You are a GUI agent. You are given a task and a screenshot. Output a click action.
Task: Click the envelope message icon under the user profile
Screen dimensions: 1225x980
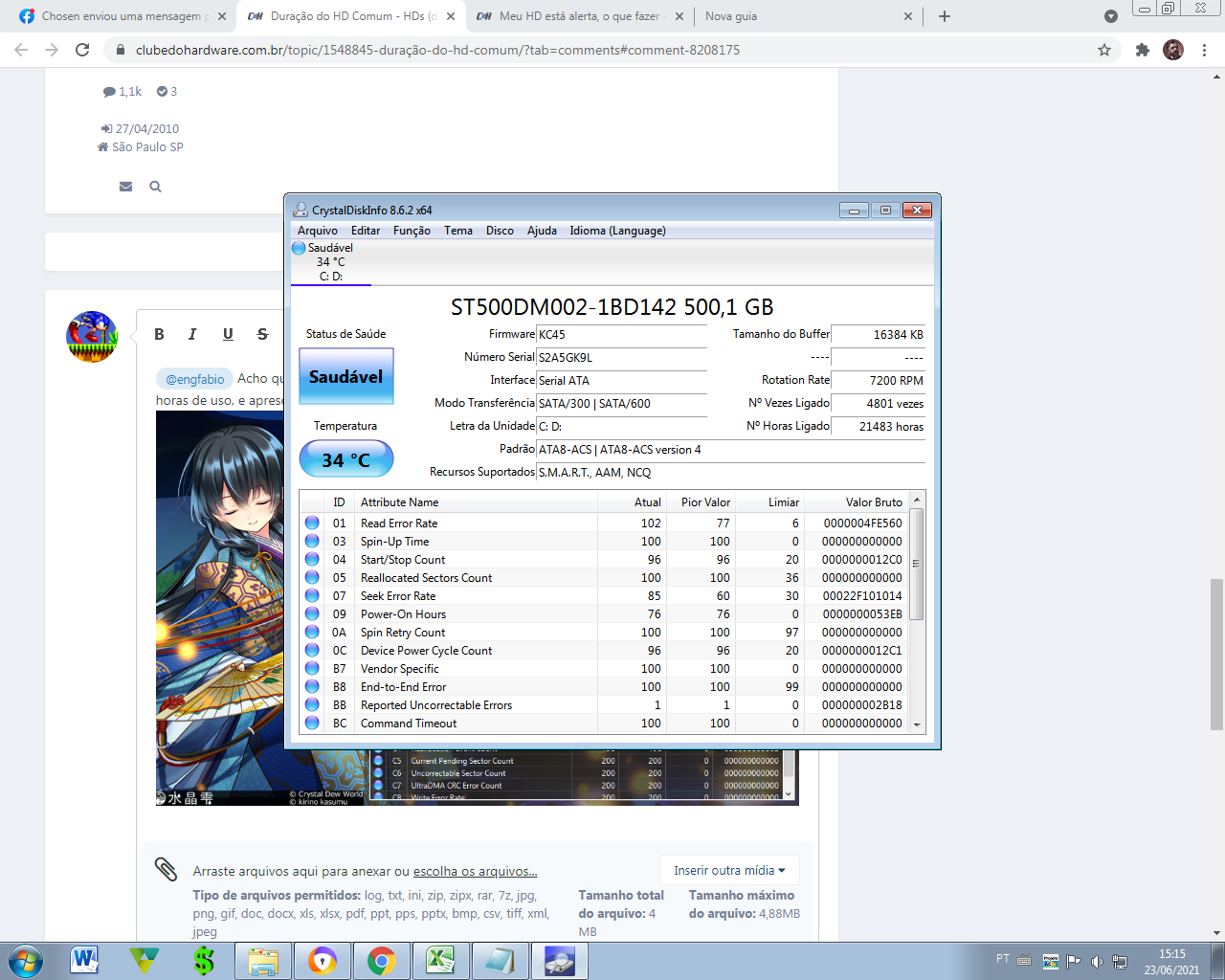pyautogui.click(x=125, y=187)
